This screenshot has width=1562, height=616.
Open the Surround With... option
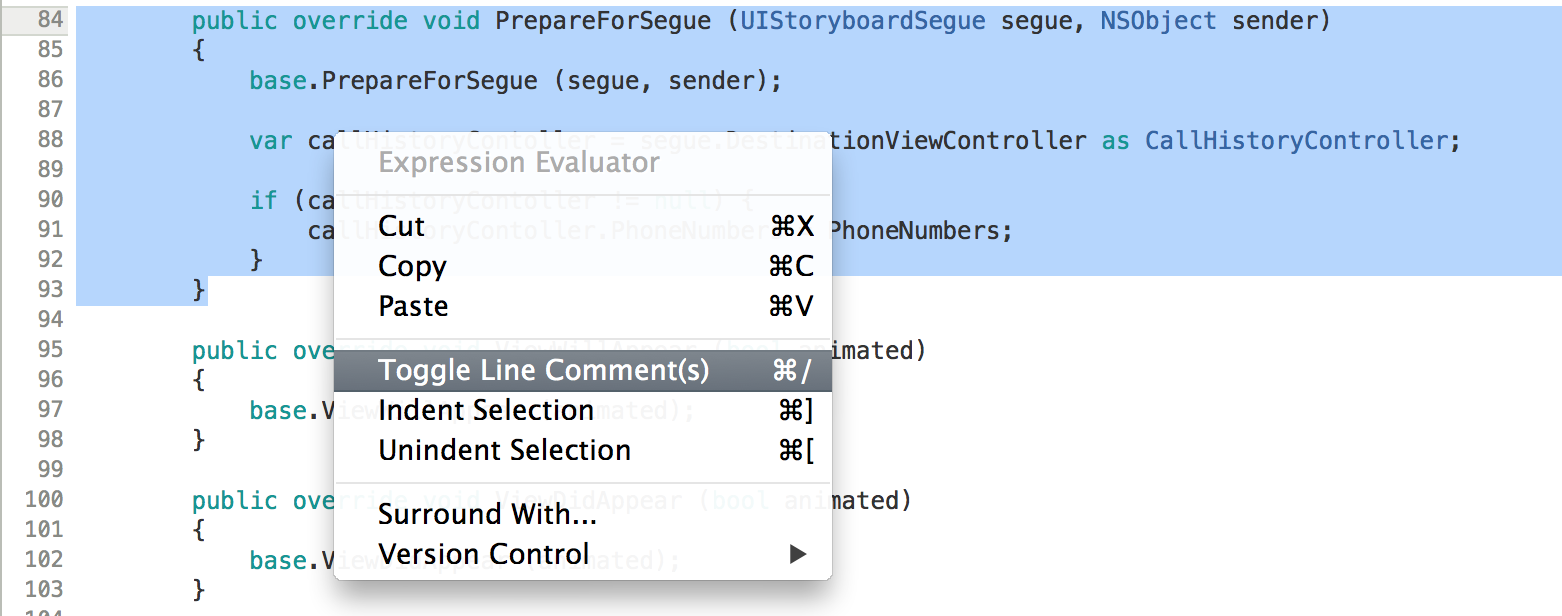tap(487, 515)
